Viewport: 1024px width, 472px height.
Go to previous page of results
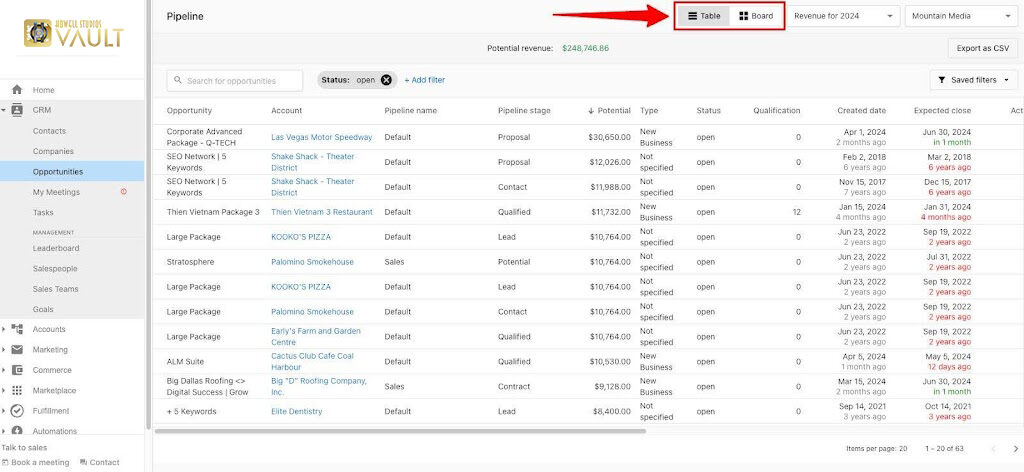[994, 448]
